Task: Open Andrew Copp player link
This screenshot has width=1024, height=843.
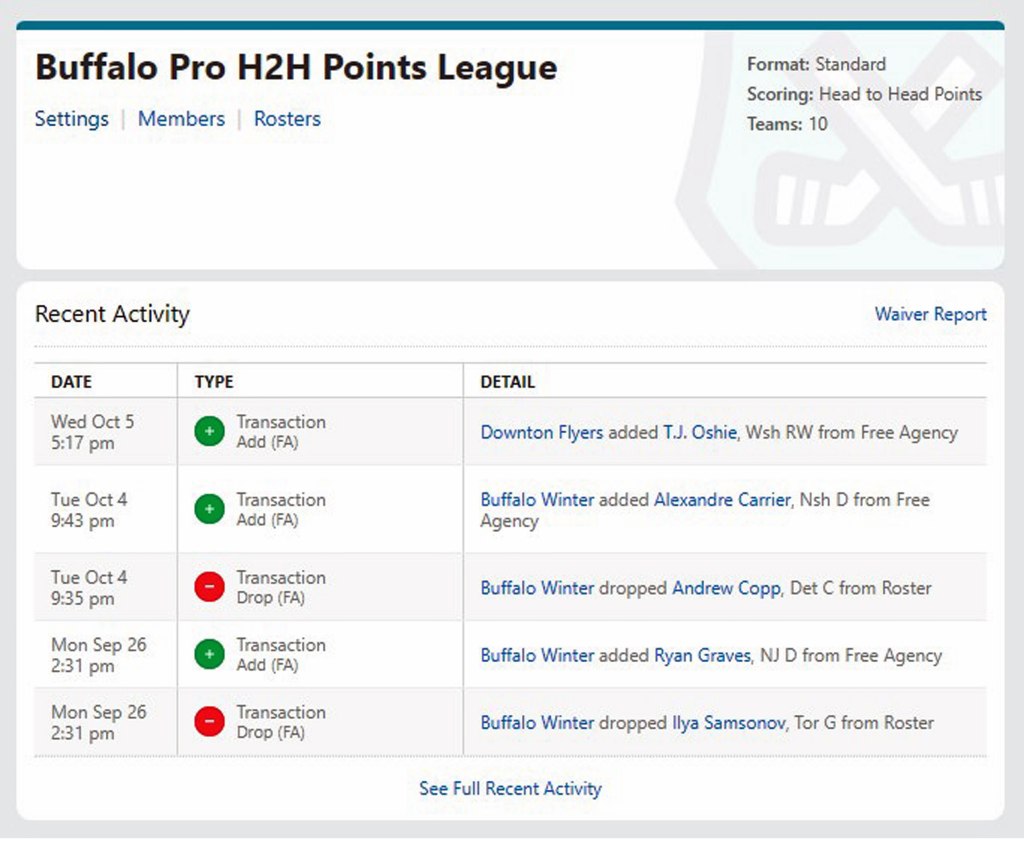Action: [725, 588]
